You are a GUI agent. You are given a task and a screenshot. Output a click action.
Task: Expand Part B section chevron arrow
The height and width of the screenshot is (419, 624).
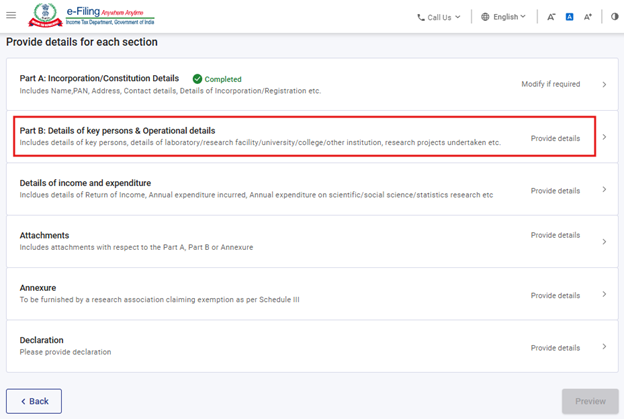[604, 137]
